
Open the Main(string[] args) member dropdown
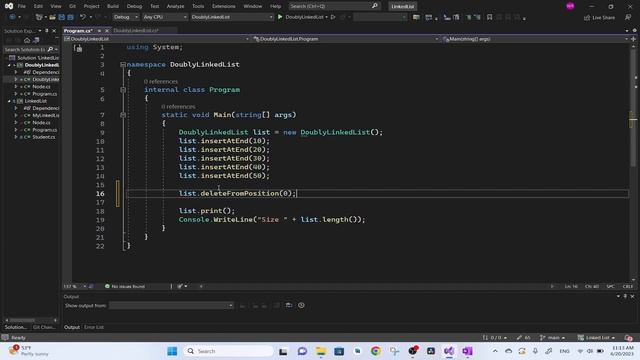click(535, 39)
